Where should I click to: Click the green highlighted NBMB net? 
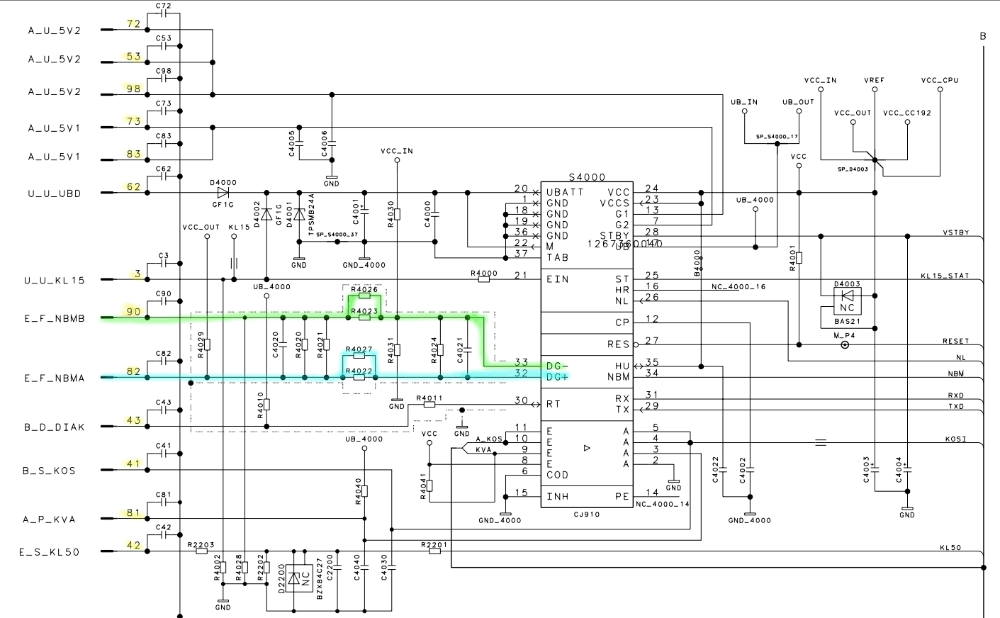click(x=250, y=318)
